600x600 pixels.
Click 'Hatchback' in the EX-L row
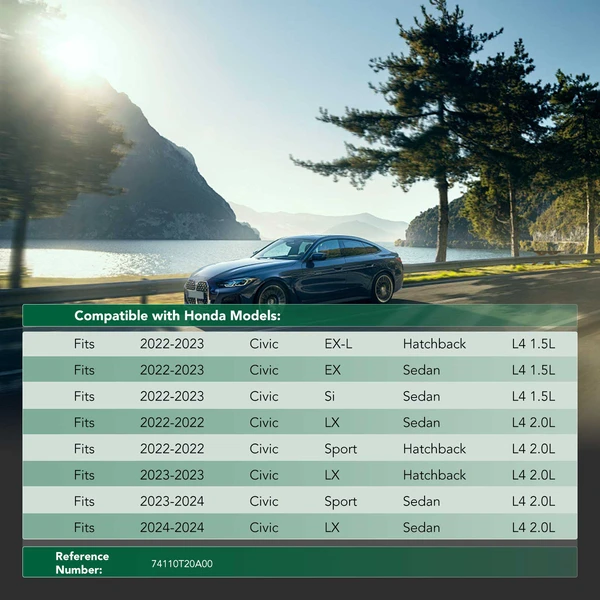click(x=434, y=344)
